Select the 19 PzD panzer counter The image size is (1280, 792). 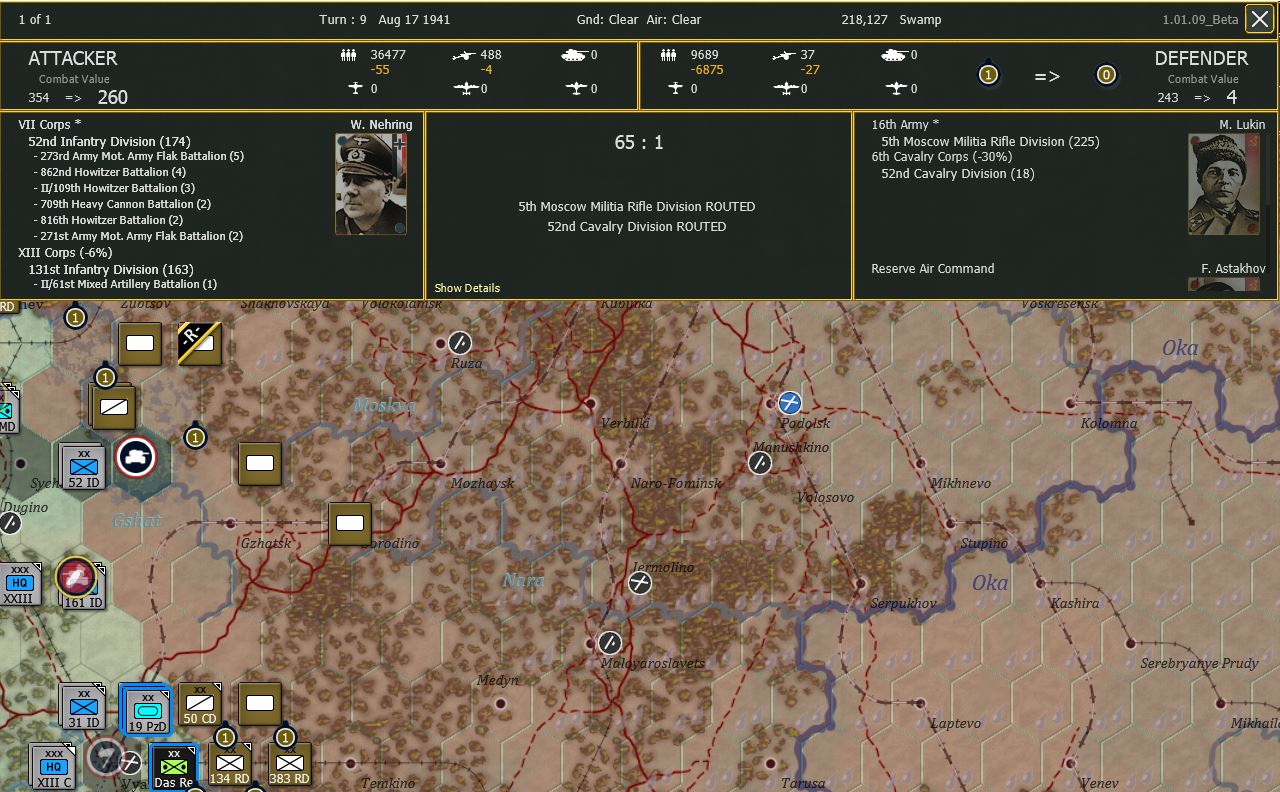tap(146, 707)
